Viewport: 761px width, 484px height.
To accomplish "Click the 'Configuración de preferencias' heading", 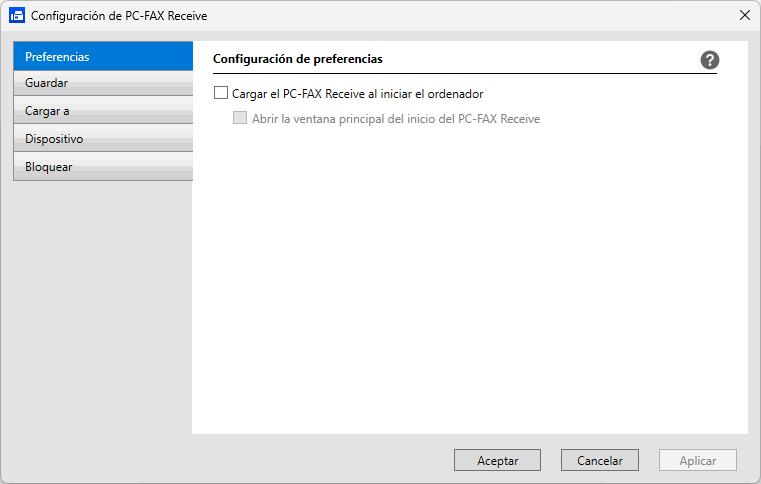I will 298,59.
